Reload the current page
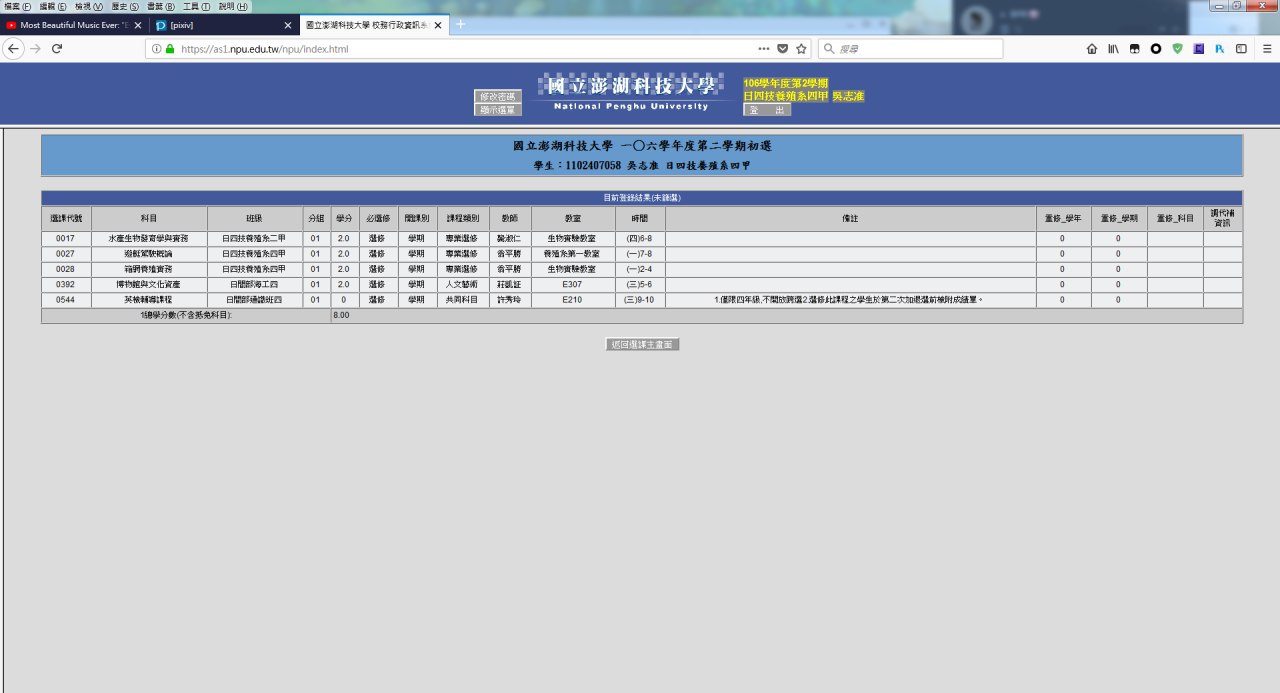 (57, 49)
